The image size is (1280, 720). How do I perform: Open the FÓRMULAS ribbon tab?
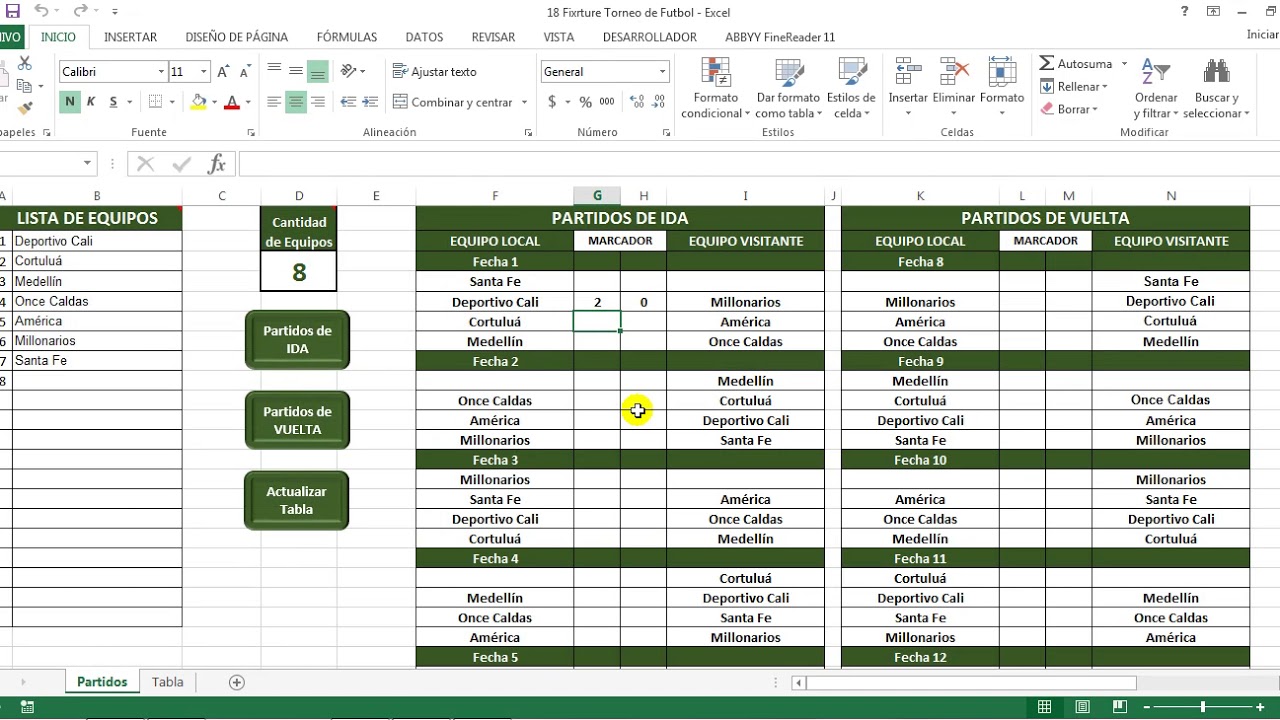tap(347, 37)
